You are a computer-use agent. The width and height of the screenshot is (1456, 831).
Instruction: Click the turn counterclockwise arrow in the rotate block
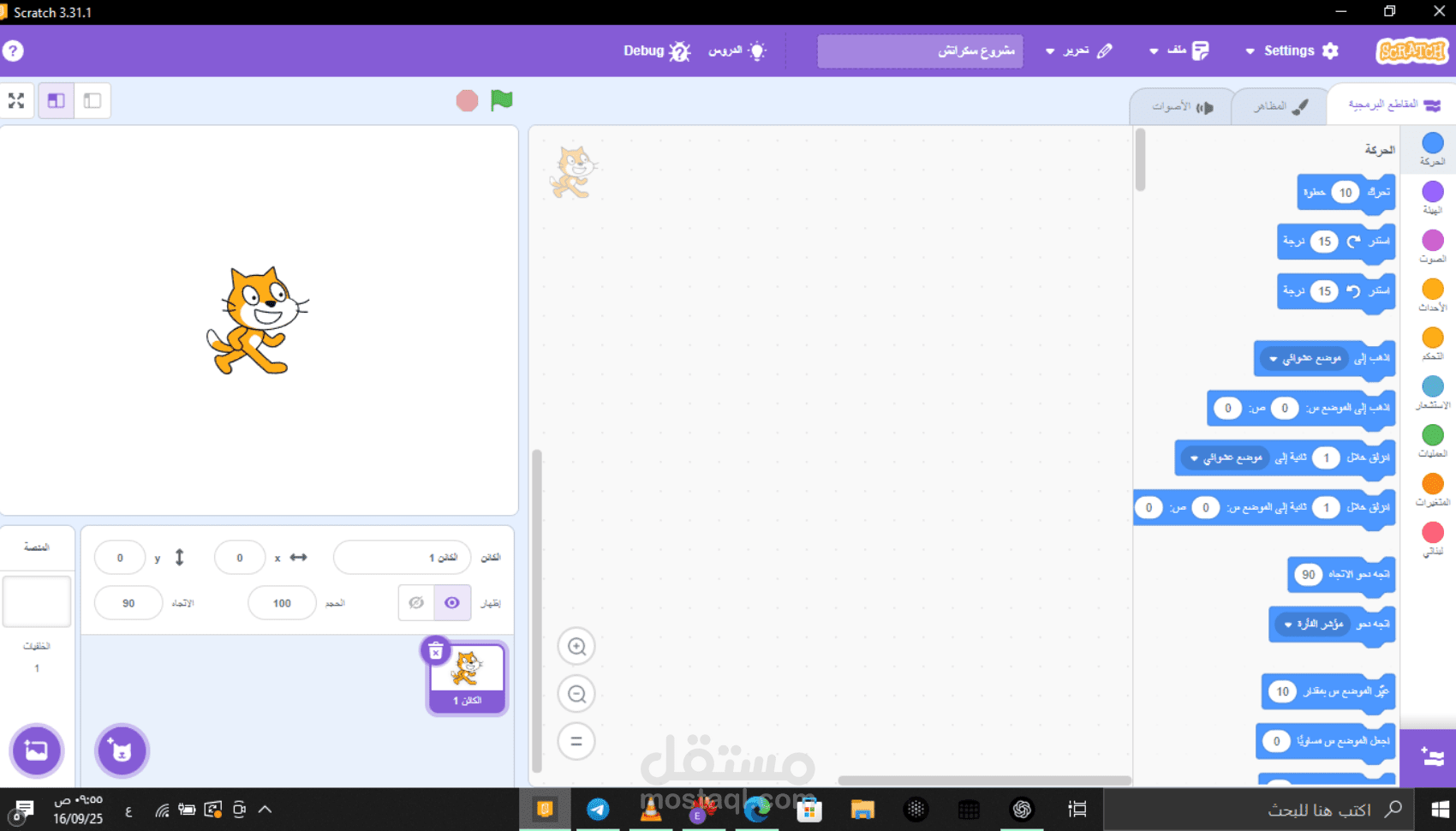(x=1353, y=291)
